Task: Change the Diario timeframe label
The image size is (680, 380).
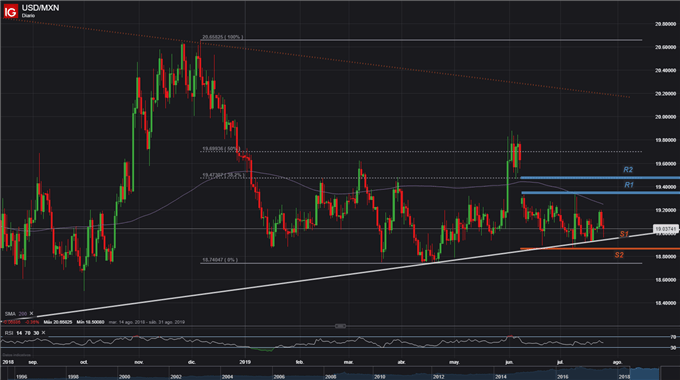Action: pyautogui.click(x=28, y=16)
